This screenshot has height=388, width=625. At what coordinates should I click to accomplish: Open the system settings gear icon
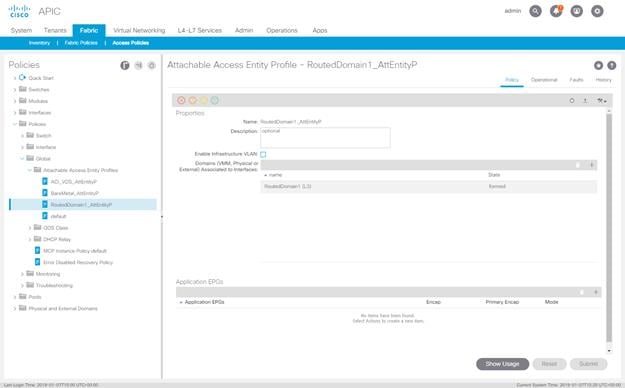[597, 11]
